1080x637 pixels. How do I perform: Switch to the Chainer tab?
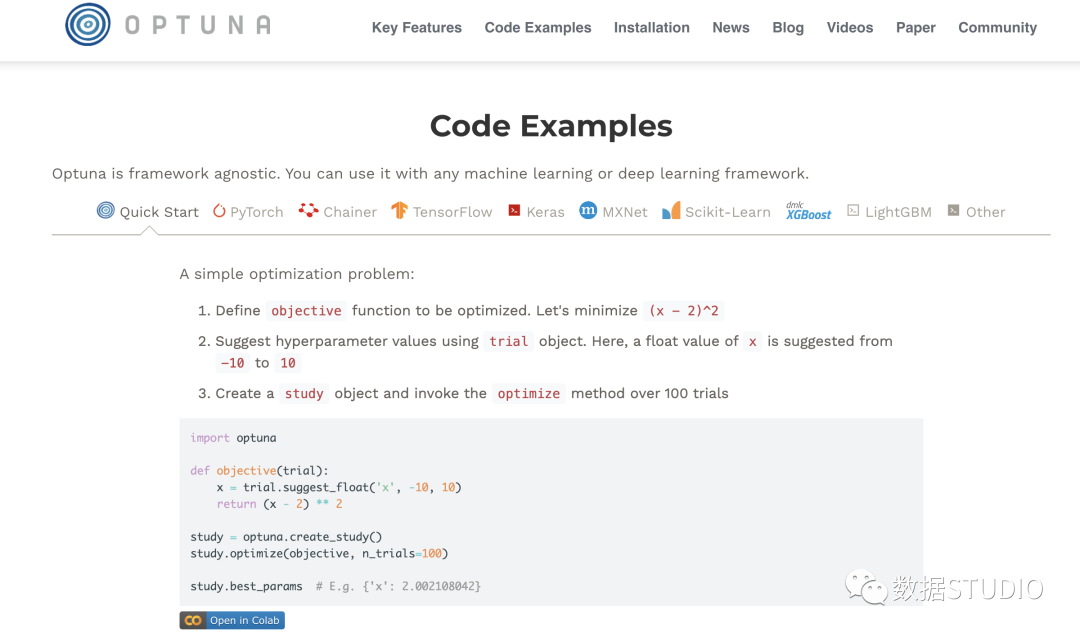(350, 212)
